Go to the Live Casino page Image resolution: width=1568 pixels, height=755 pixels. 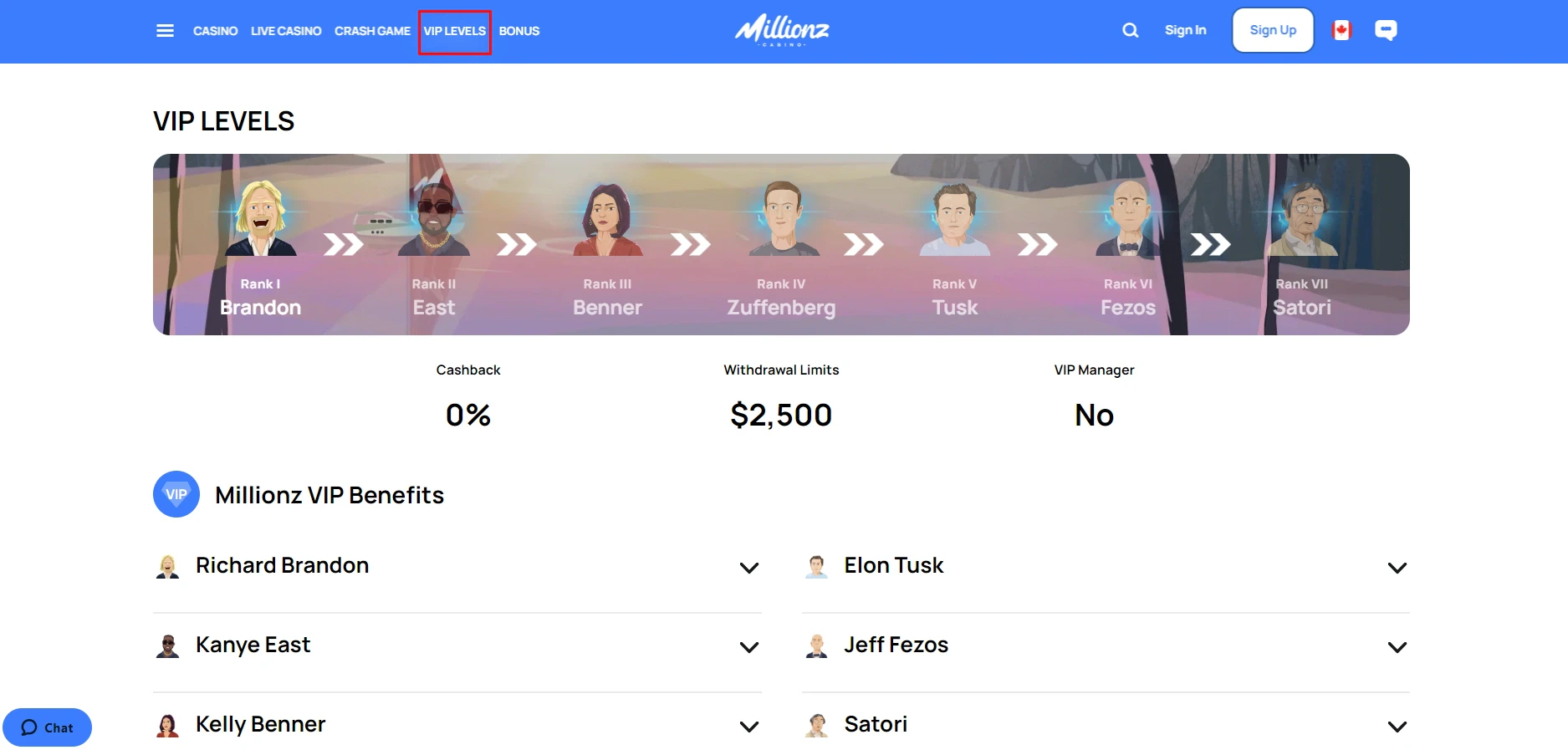tap(286, 31)
